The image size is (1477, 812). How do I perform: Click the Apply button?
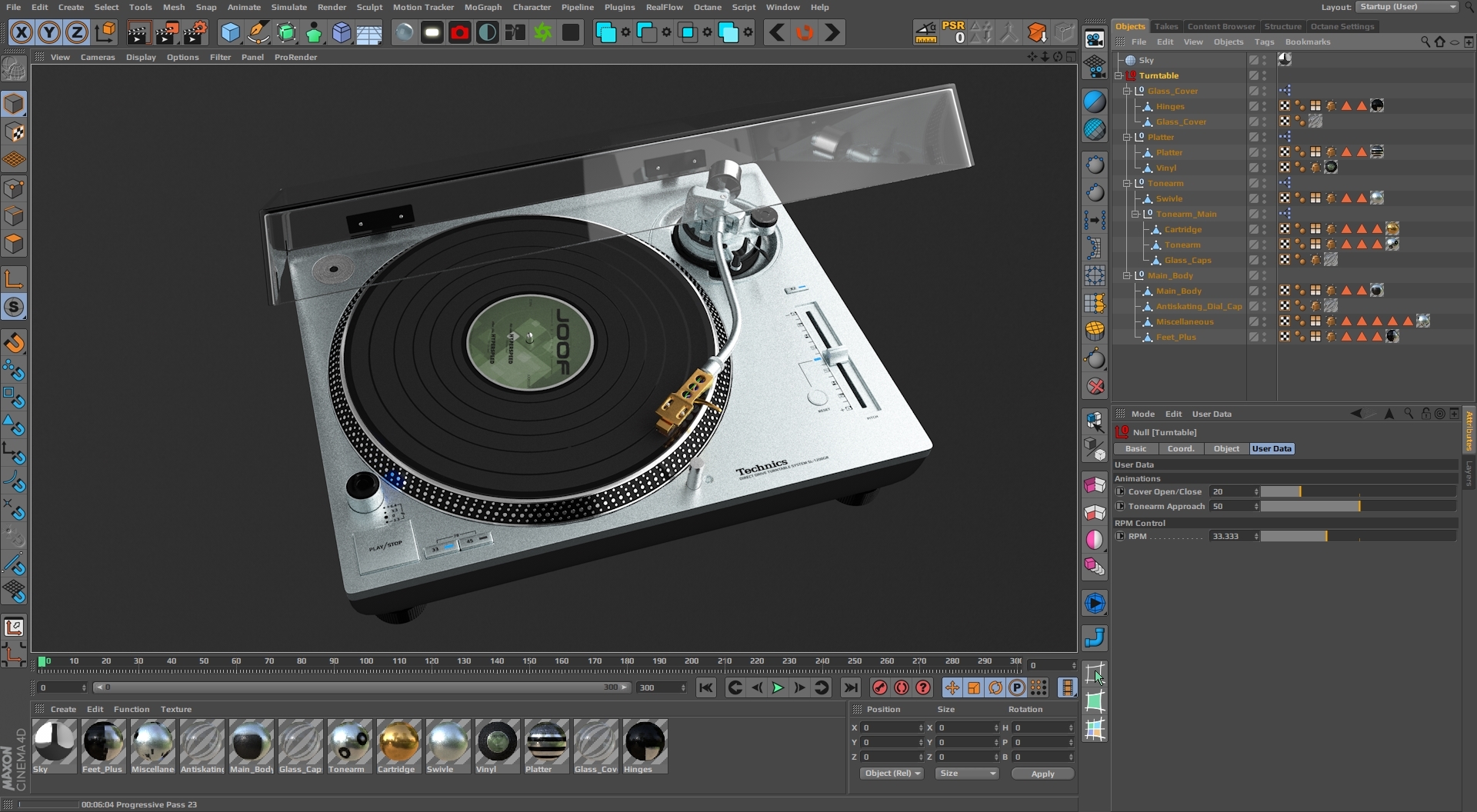1042,774
